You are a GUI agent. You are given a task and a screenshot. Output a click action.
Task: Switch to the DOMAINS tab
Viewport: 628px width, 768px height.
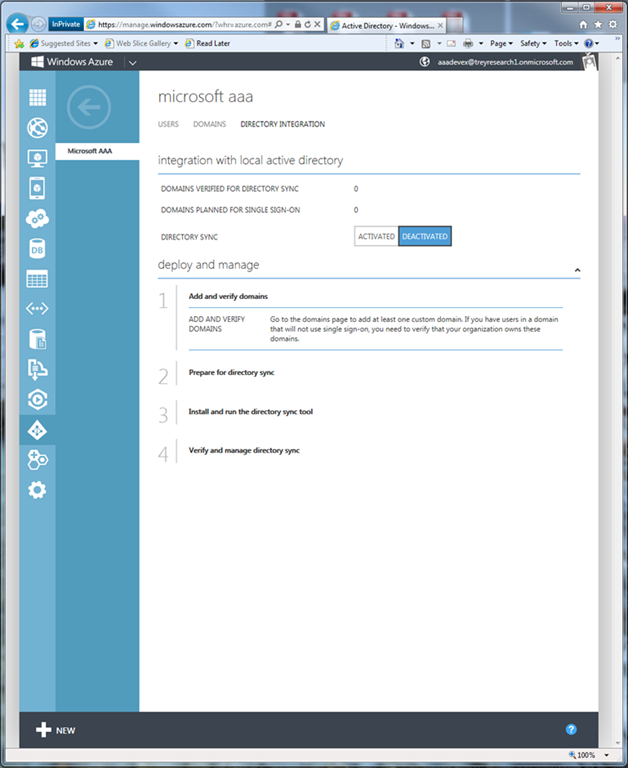[209, 124]
